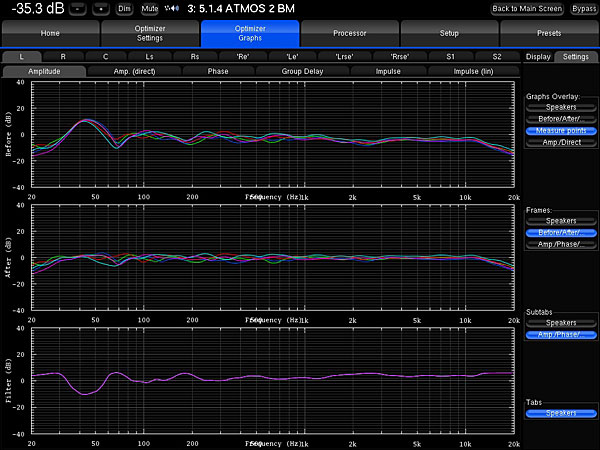Image resolution: width=600 pixels, height=450 pixels.
Task: Decrease volume with the minus button
Action: pos(79,9)
